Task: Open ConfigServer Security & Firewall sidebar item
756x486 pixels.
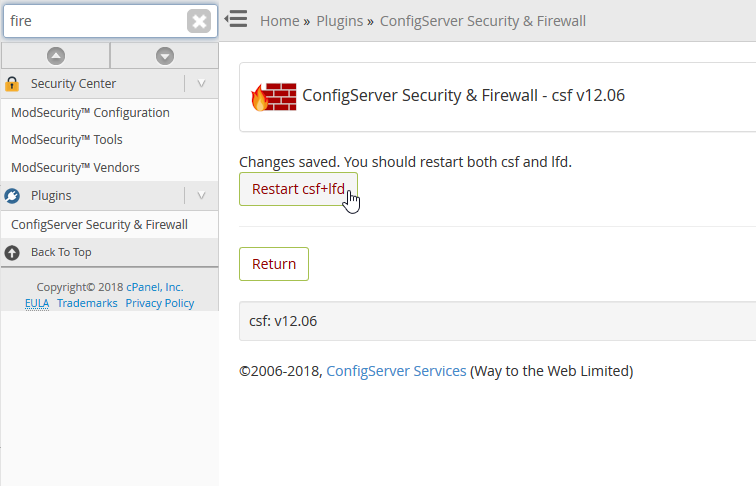Action: click(99, 225)
